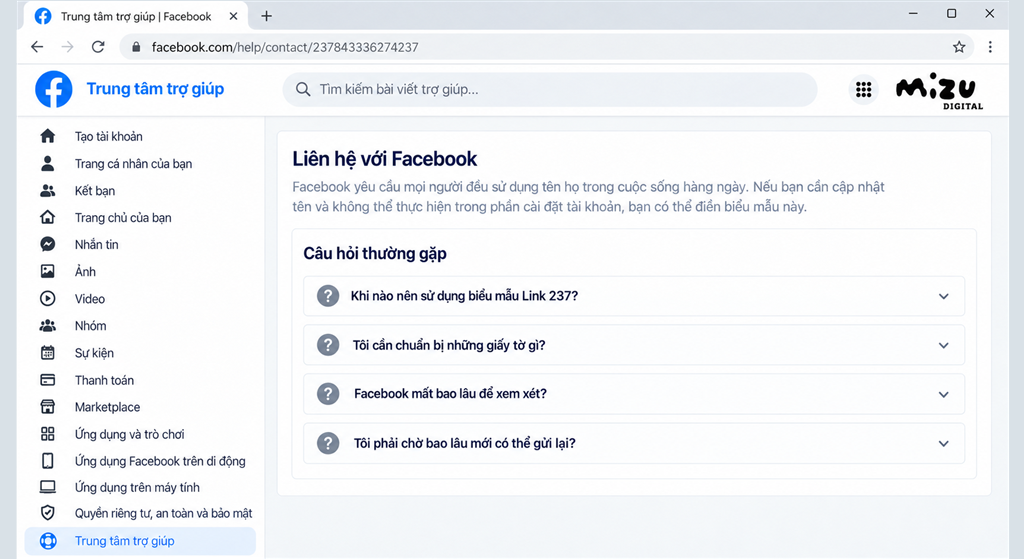Open Quyền riêng tư, an toàn và bảo mật
The height and width of the screenshot is (559, 1024).
(163, 513)
